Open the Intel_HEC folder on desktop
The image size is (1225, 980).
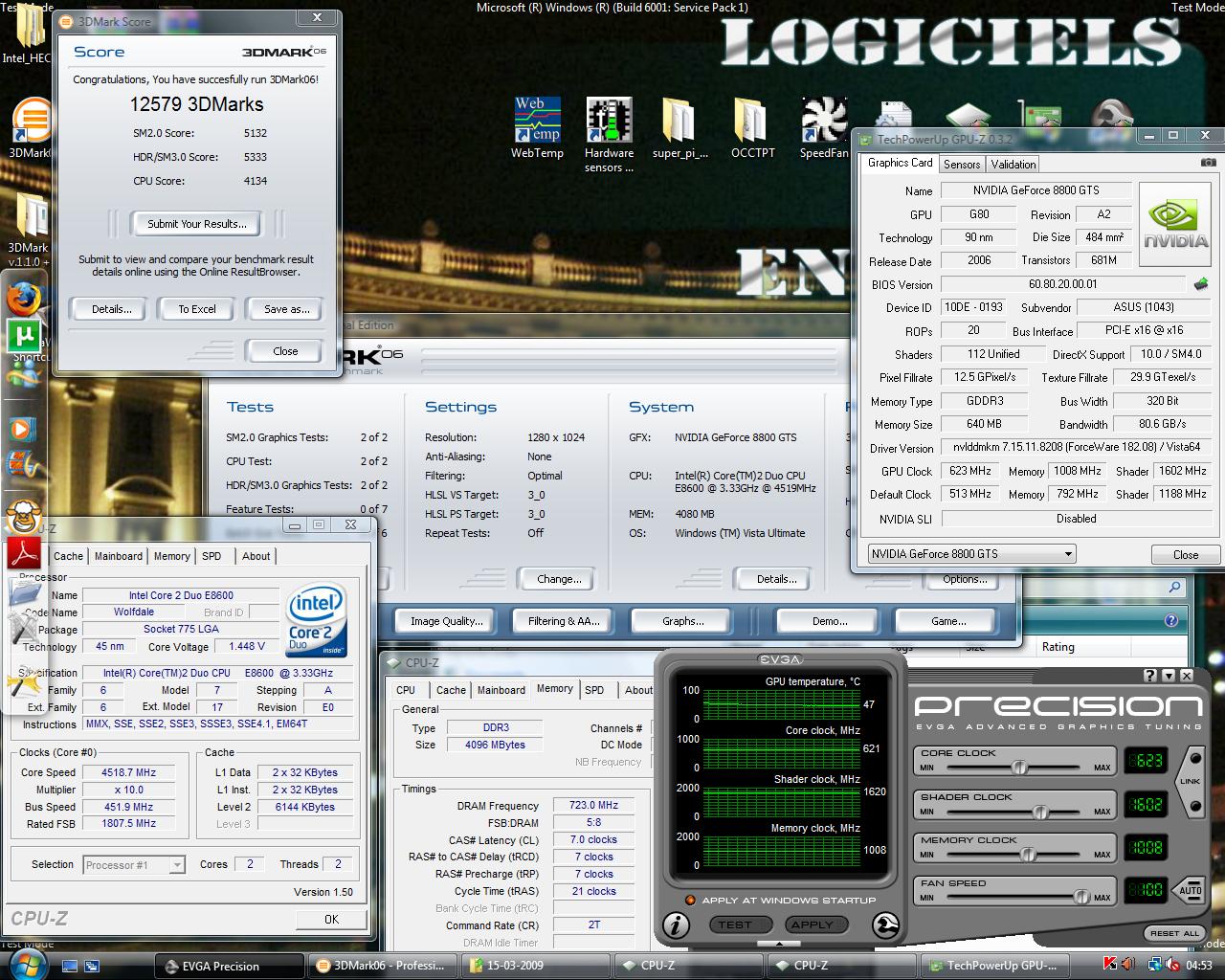click(x=29, y=33)
